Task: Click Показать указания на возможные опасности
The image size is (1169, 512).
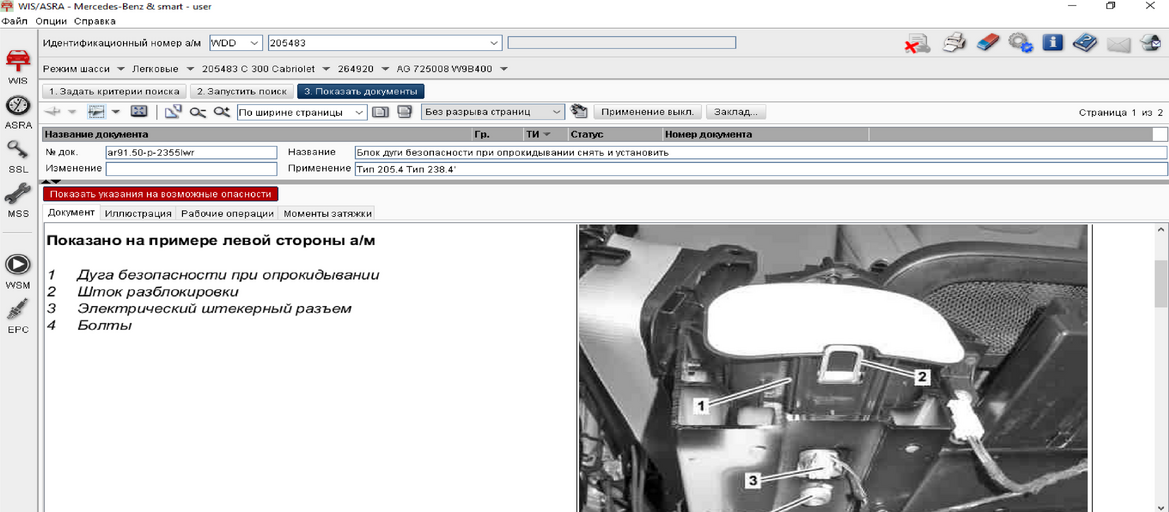Action: [160, 194]
